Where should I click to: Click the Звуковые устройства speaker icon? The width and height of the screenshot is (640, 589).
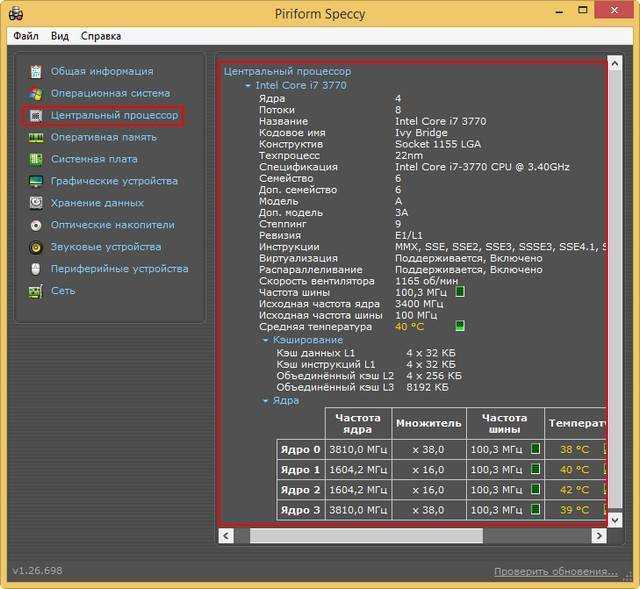[36, 247]
